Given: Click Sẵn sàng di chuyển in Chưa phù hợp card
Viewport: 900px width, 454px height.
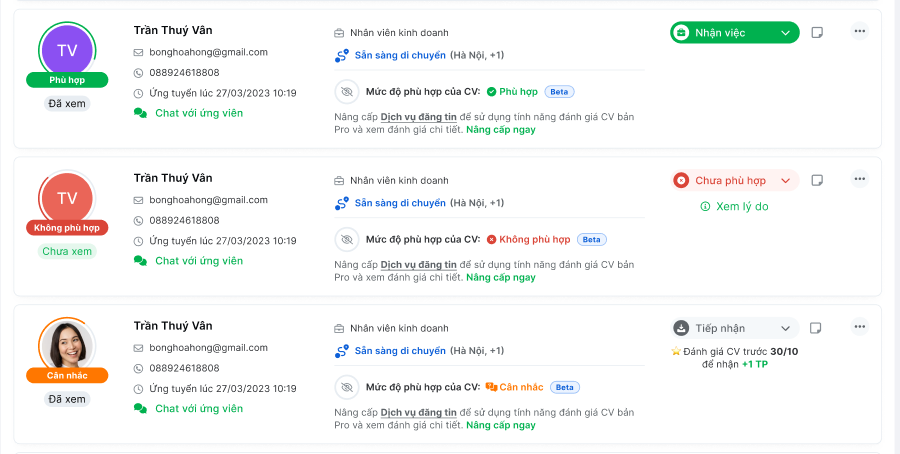Looking at the screenshot, I should point(400,203).
